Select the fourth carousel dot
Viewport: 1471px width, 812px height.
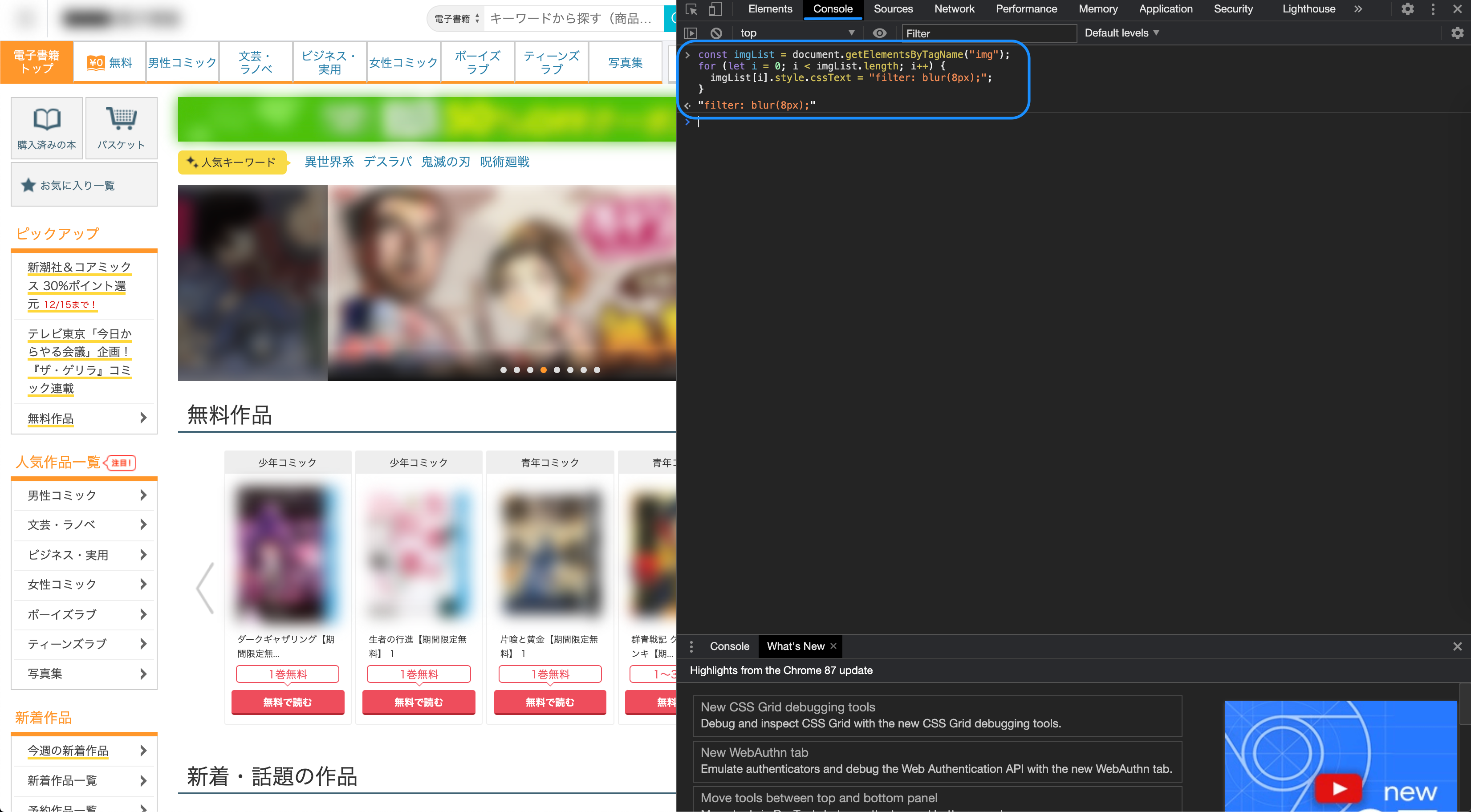pyautogui.click(x=543, y=369)
